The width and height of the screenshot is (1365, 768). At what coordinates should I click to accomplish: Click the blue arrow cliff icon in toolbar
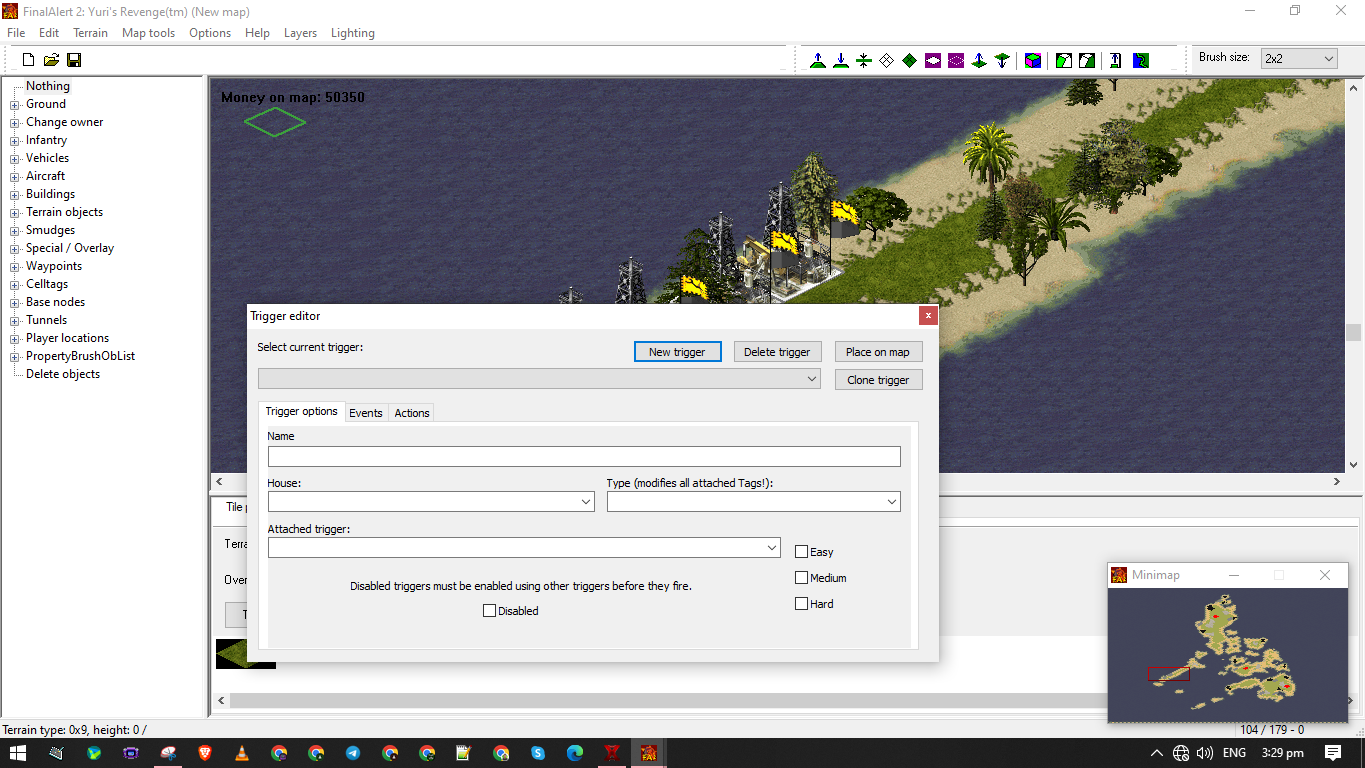click(1116, 60)
